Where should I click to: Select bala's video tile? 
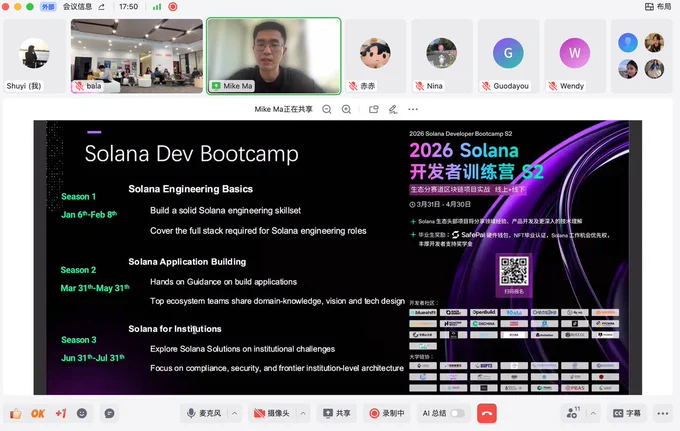coord(137,56)
